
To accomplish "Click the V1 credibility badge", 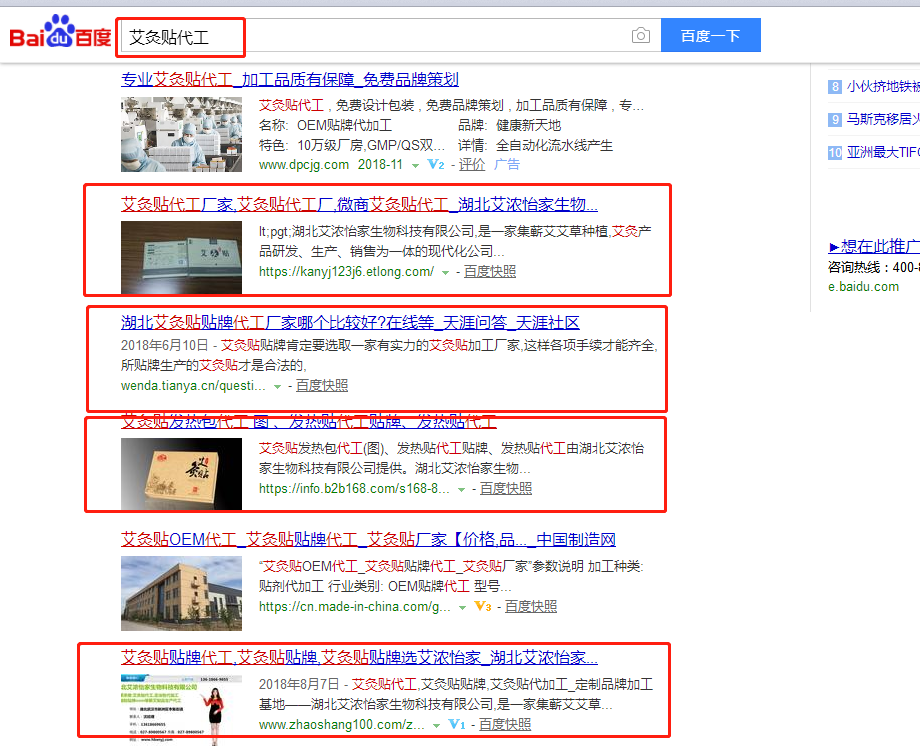I will click(456, 724).
